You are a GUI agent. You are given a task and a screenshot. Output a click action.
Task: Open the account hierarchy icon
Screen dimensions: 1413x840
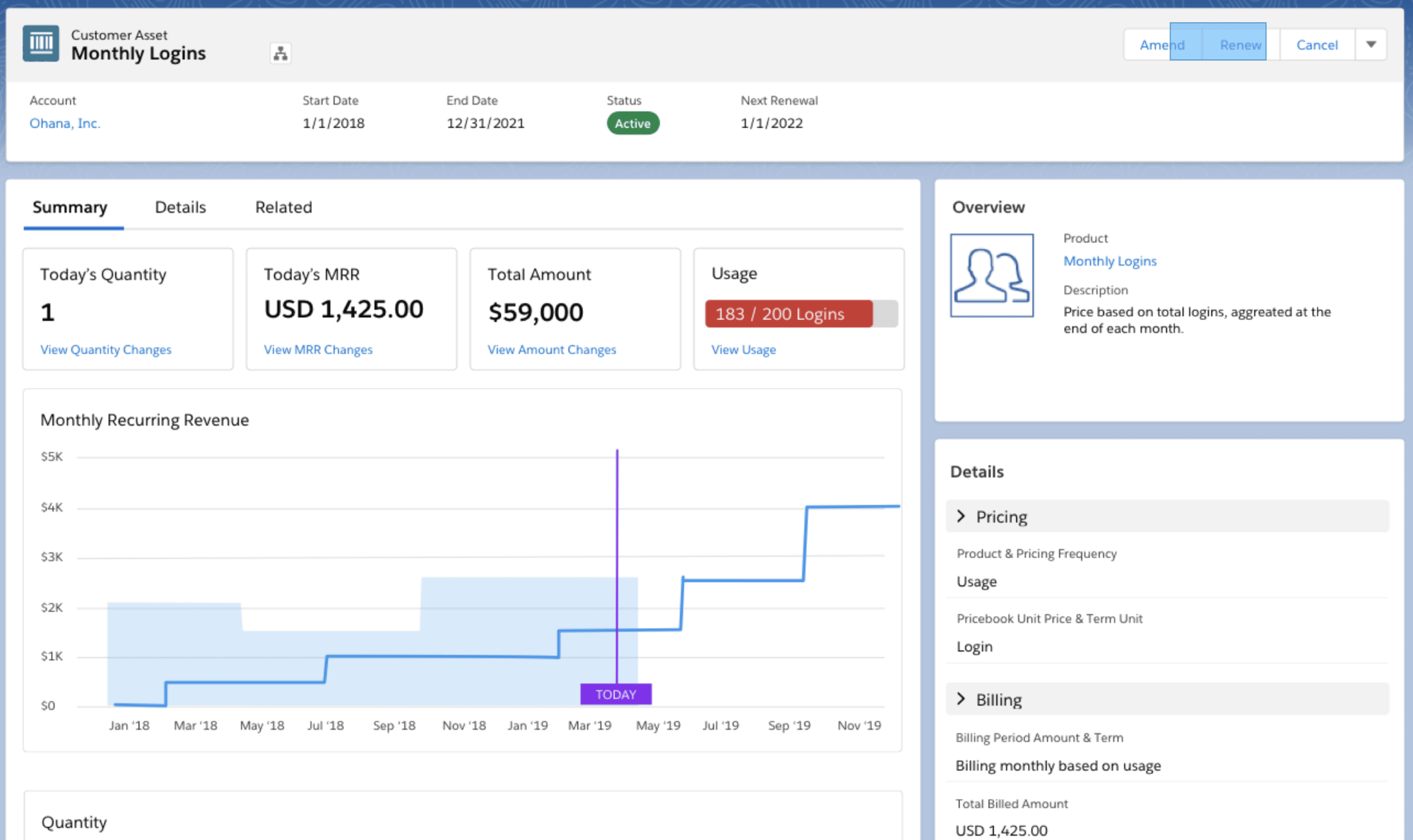pos(280,53)
